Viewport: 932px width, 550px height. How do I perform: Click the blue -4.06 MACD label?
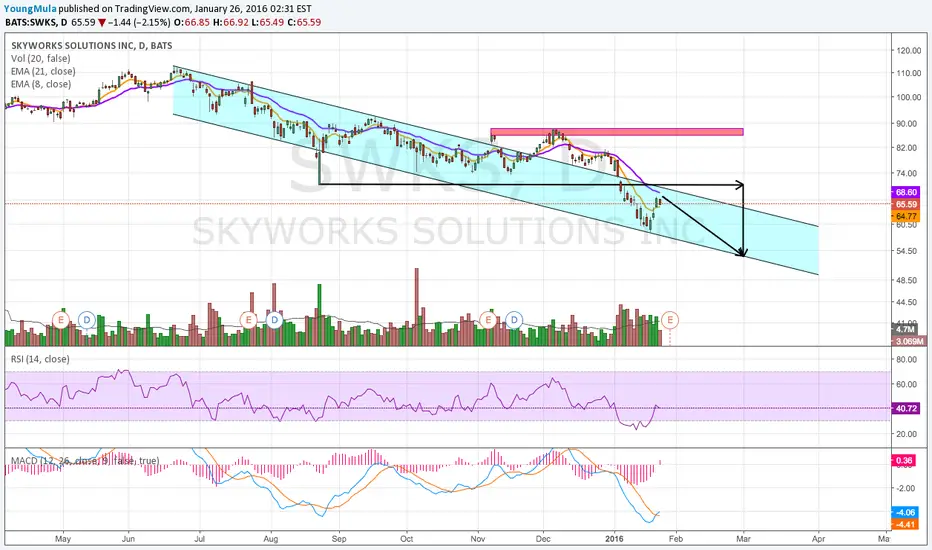click(905, 512)
